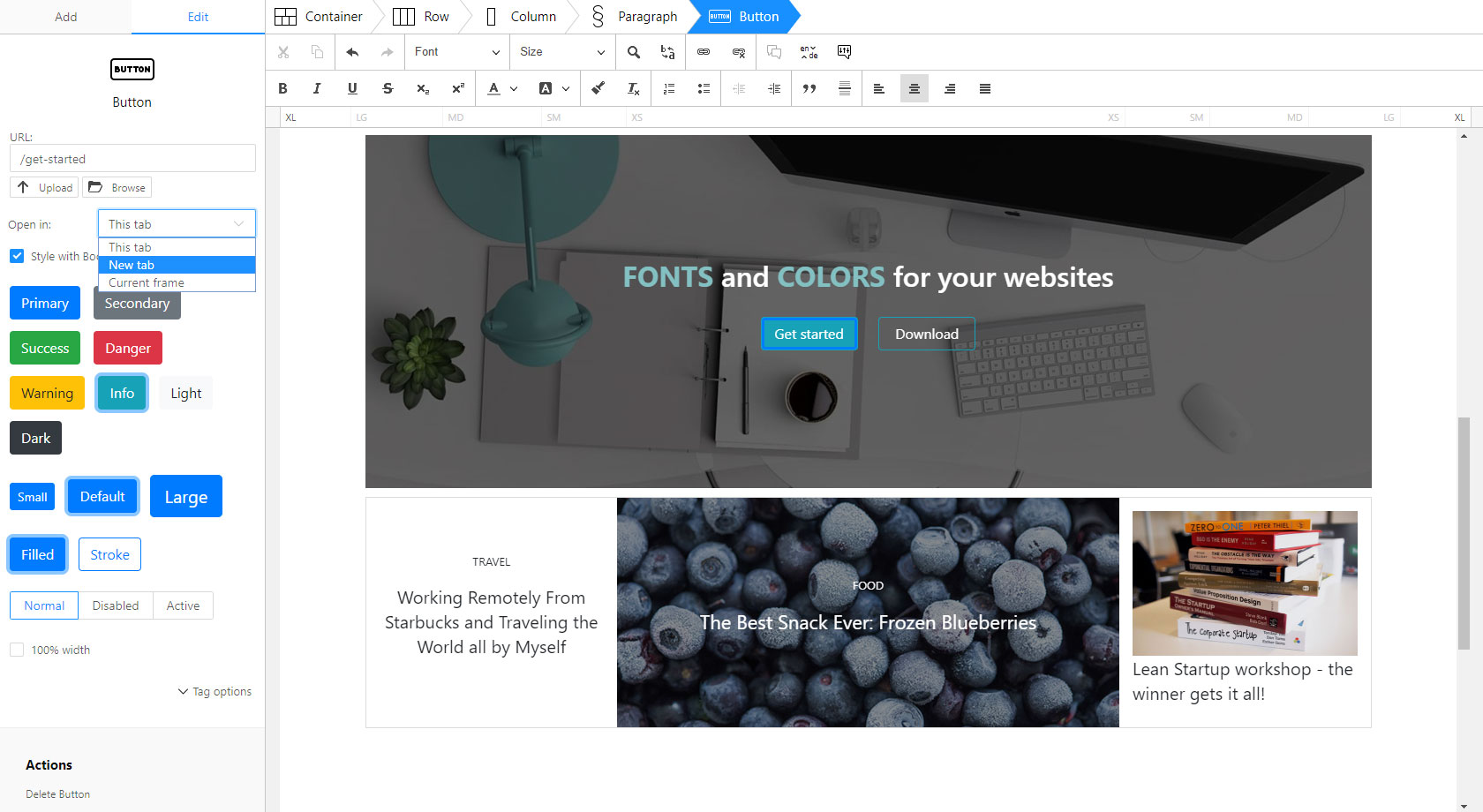Click the Upload button

[x=44, y=187]
